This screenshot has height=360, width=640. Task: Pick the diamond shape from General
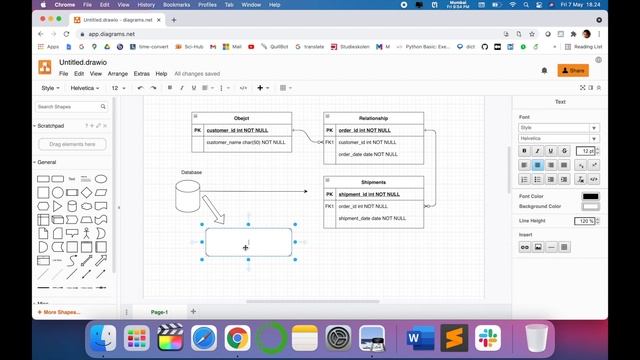[87, 192]
